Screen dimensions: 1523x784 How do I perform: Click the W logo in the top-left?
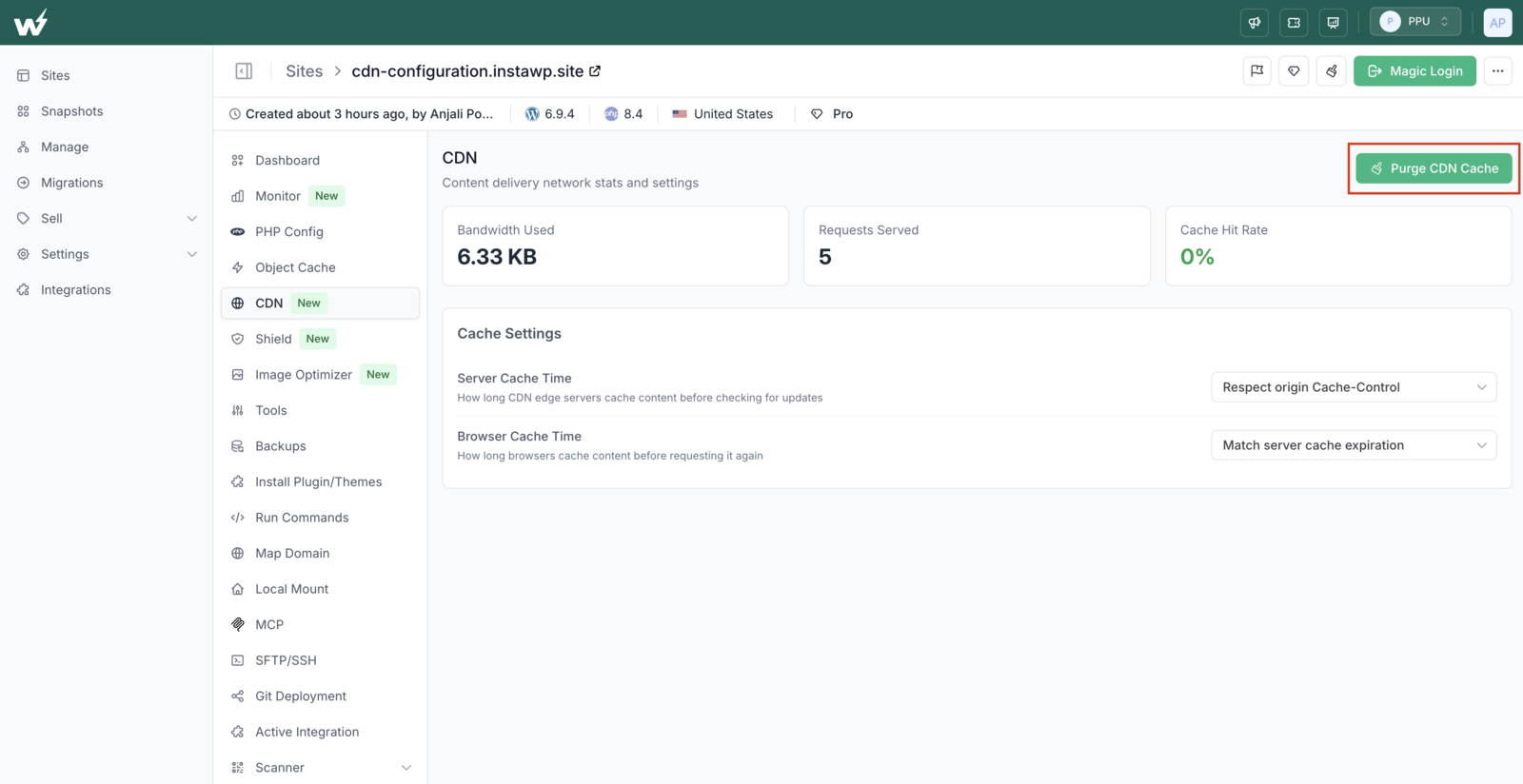[30, 22]
